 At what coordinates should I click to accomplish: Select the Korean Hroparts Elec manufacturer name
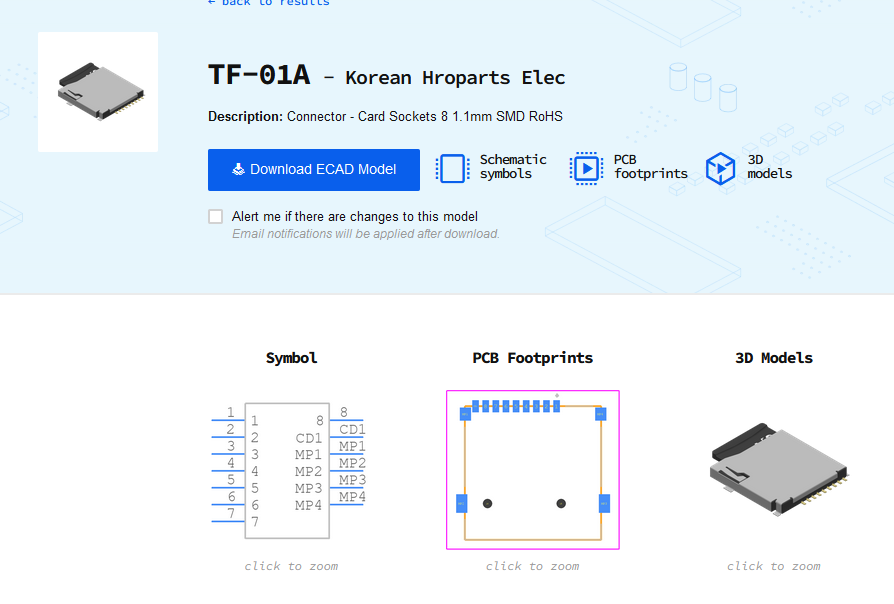pyautogui.click(x=455, y=78)
